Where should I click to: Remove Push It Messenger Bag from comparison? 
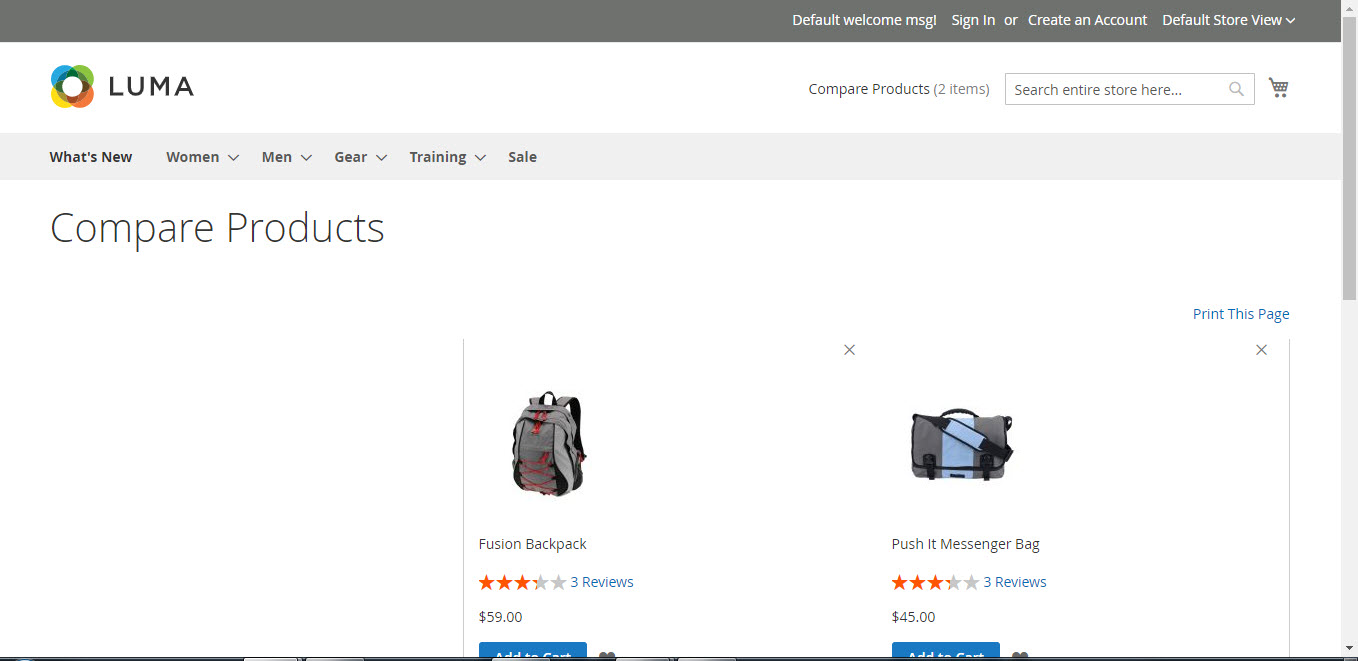click(x=1261, y=350)
